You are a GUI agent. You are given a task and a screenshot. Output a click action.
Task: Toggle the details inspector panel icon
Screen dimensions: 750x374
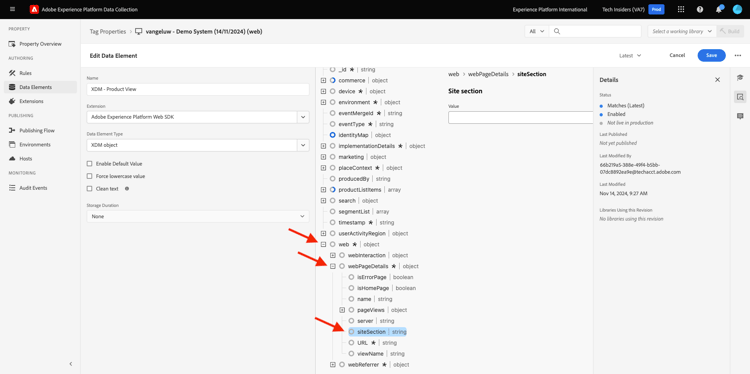(x=740, y=97)
